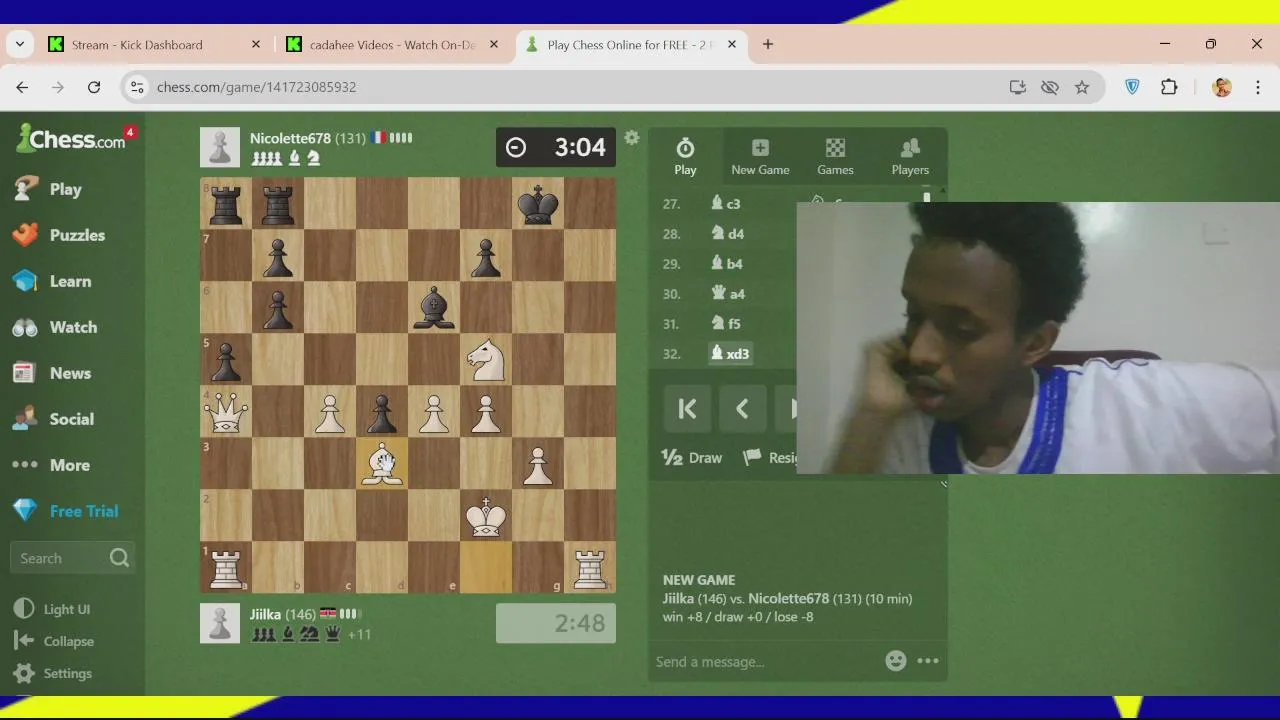This screenshot has width=1280, height=720.
Task: Open the tab search dropdown
Action: tap(20, 44)
